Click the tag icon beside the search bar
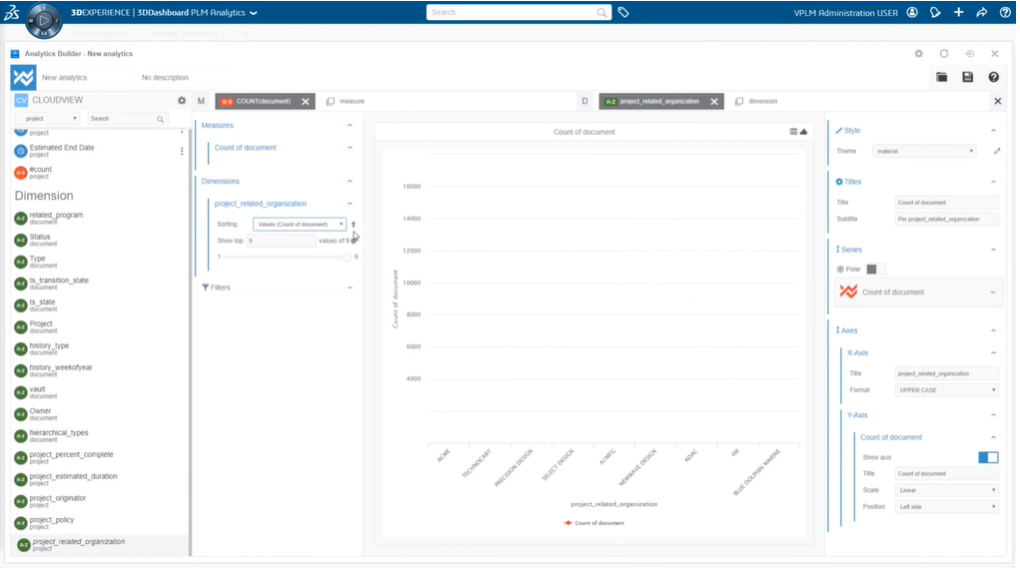 [624, 13]
